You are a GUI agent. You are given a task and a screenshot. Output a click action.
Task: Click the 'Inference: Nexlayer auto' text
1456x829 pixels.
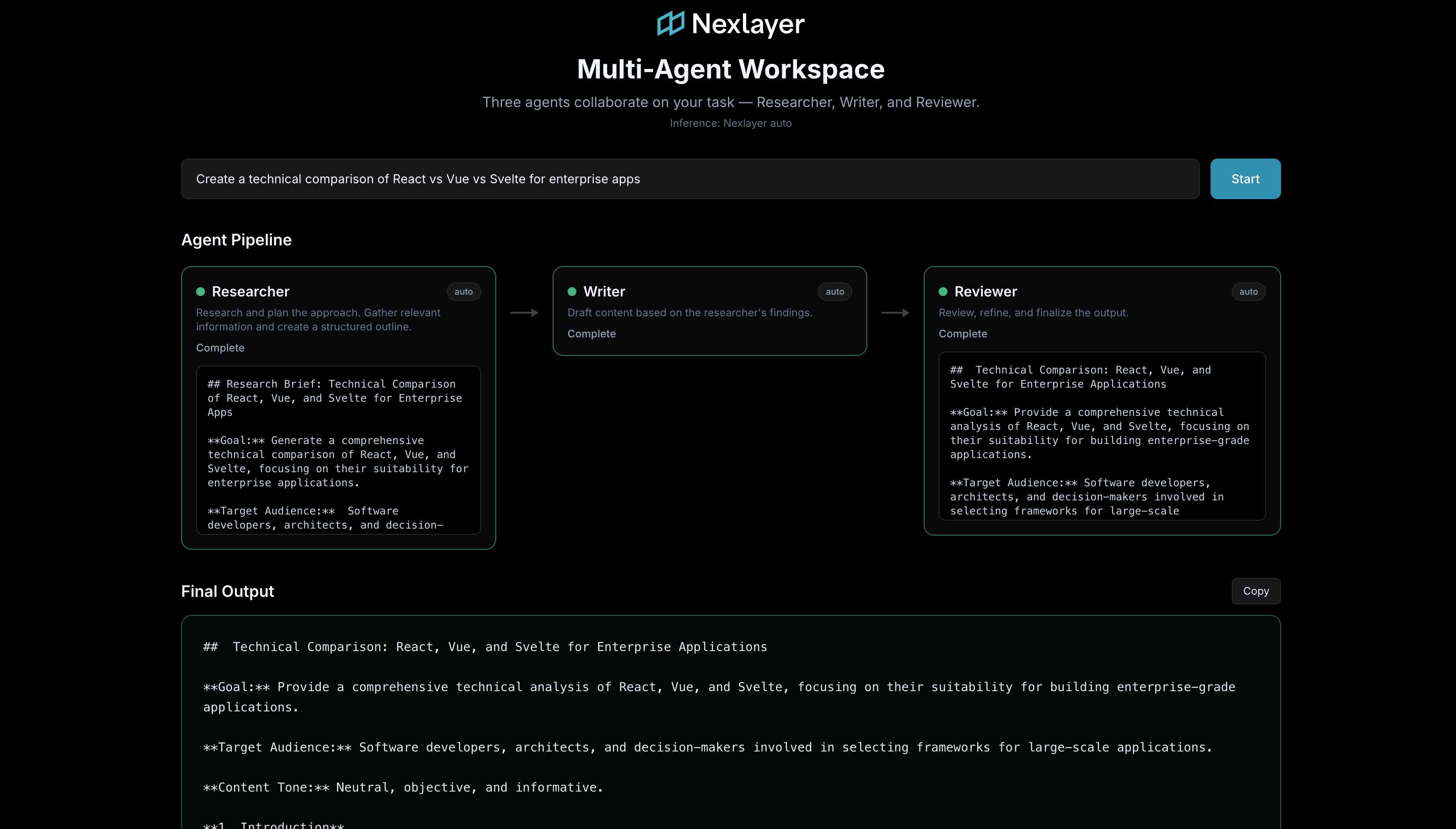tap(731, 123)
